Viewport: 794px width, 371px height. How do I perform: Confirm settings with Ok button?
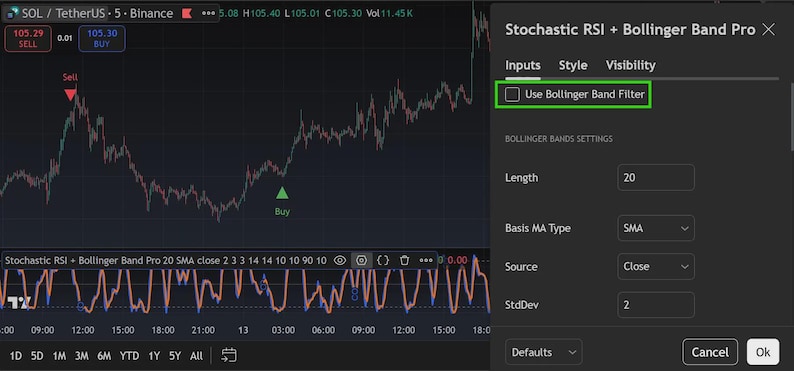pyautogui.click(x=763, y=352)
